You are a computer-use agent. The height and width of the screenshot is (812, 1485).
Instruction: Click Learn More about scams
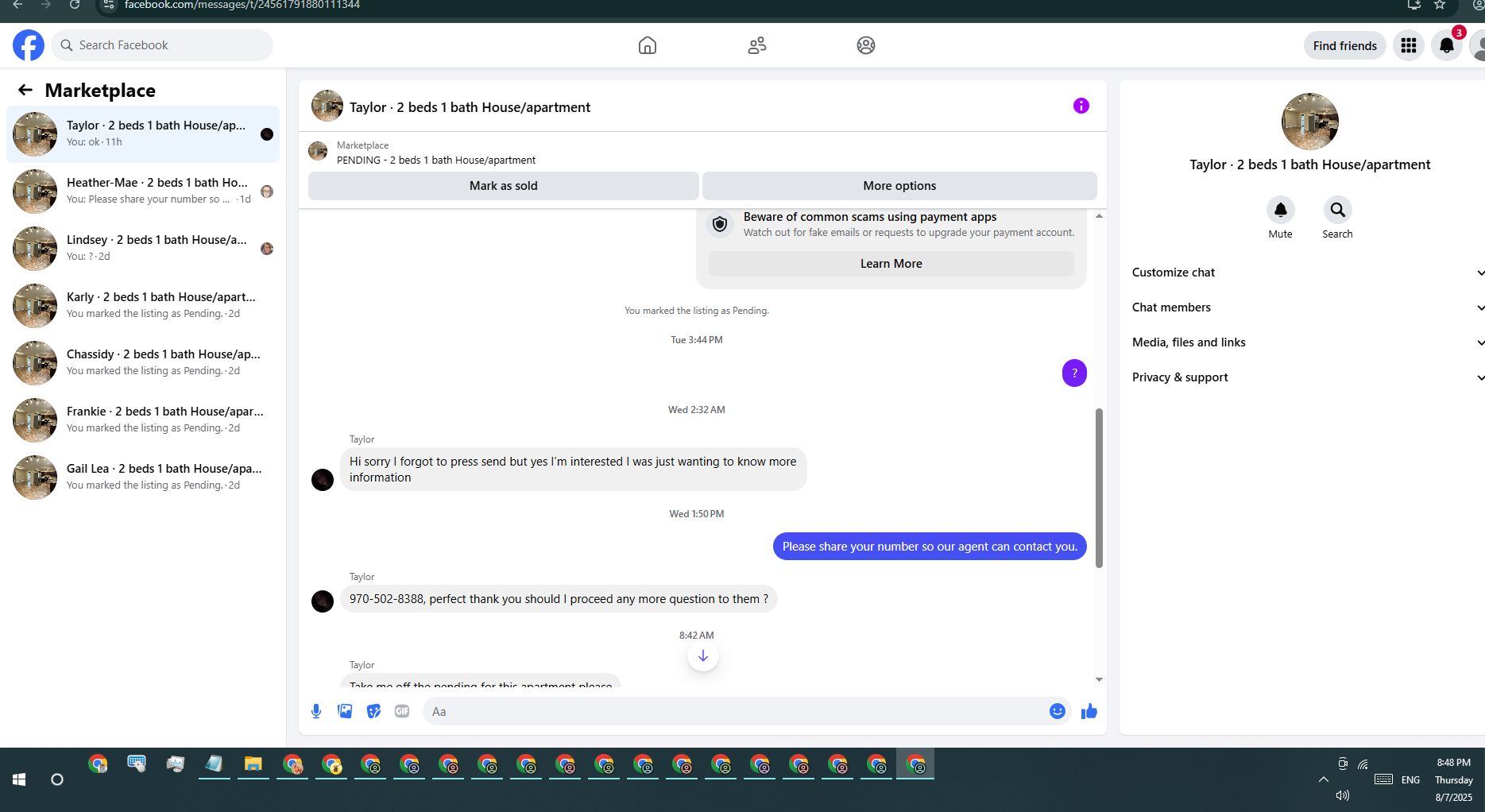(x=891, y=264)
